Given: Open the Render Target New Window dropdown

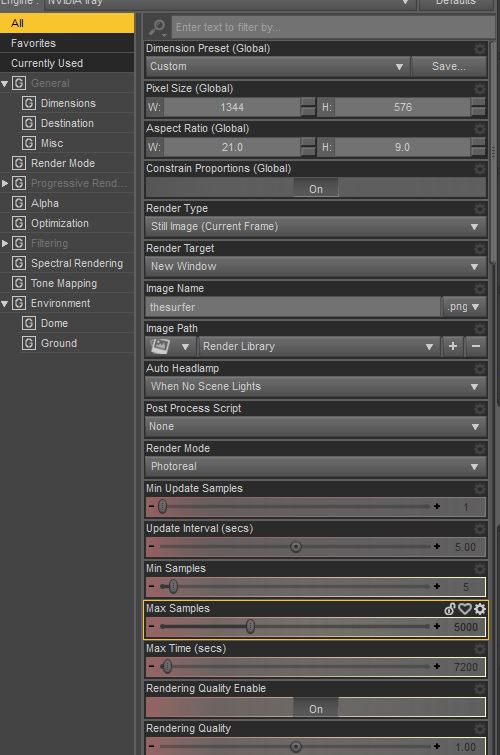Looking at the screenshot, I should tap(316, 266).
